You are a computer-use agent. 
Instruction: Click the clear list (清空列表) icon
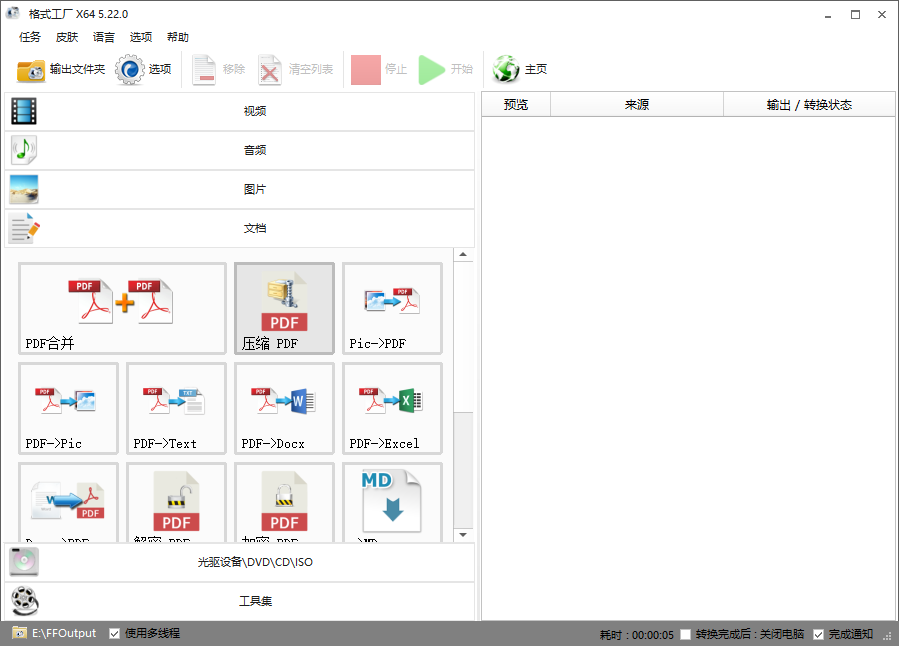coord(269,70)
